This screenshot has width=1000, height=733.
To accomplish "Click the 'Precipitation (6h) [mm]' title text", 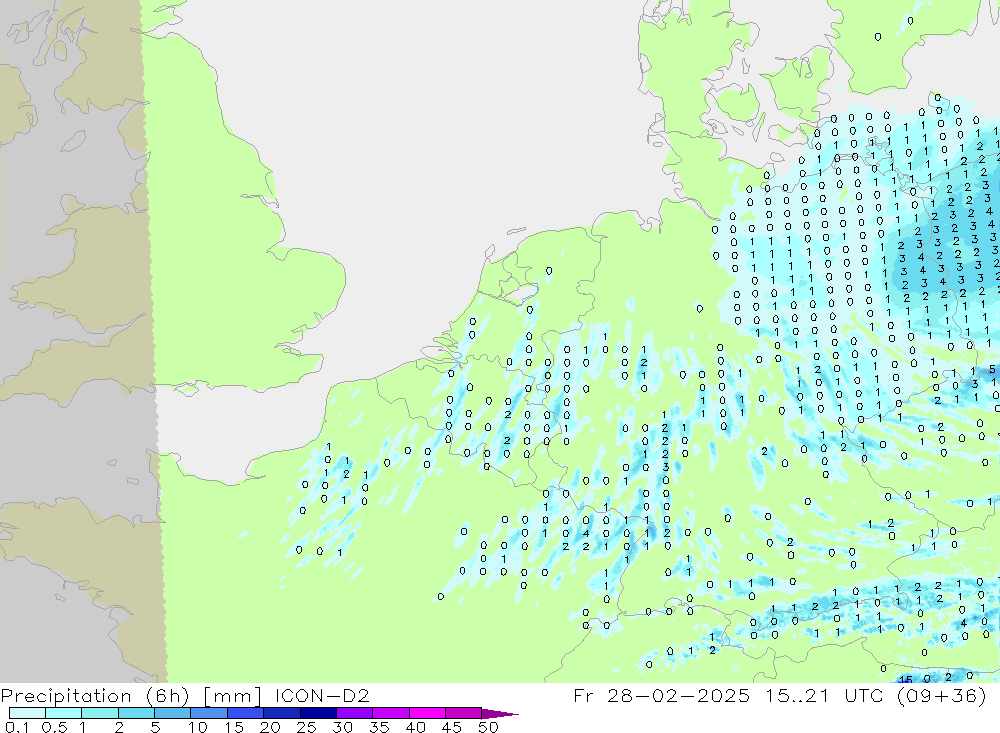I will pyautogui.click(x=131, y=696).
